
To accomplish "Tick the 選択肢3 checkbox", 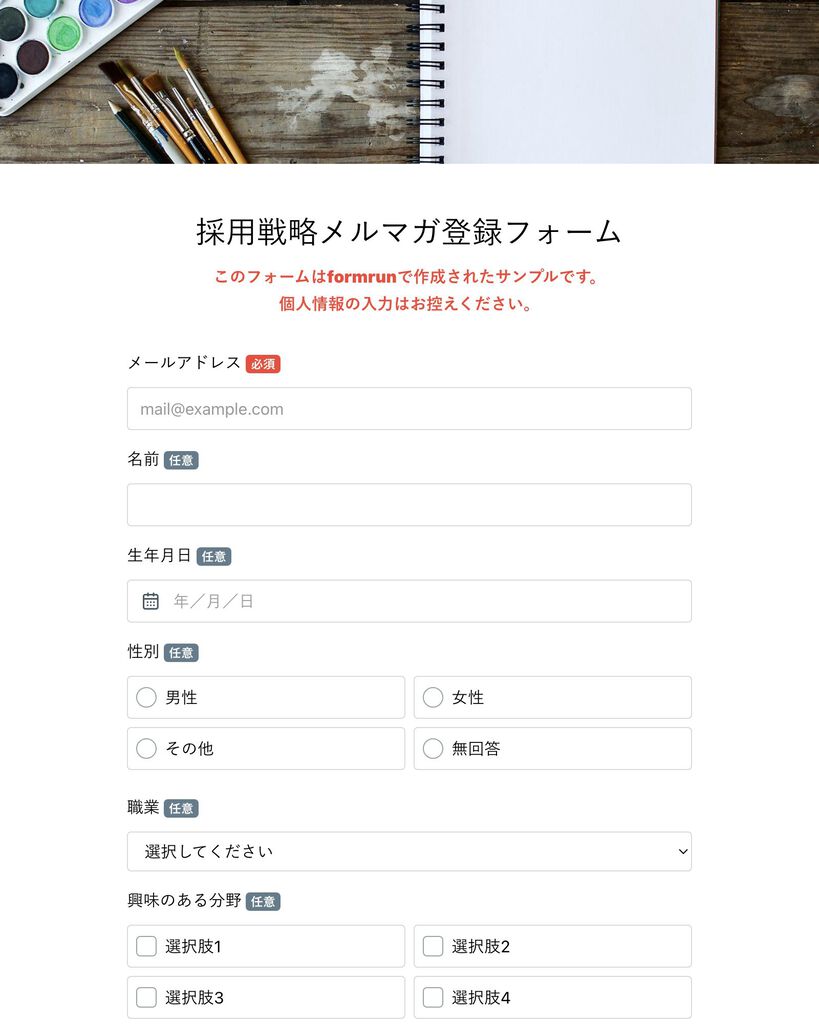I will pos(146,997).
